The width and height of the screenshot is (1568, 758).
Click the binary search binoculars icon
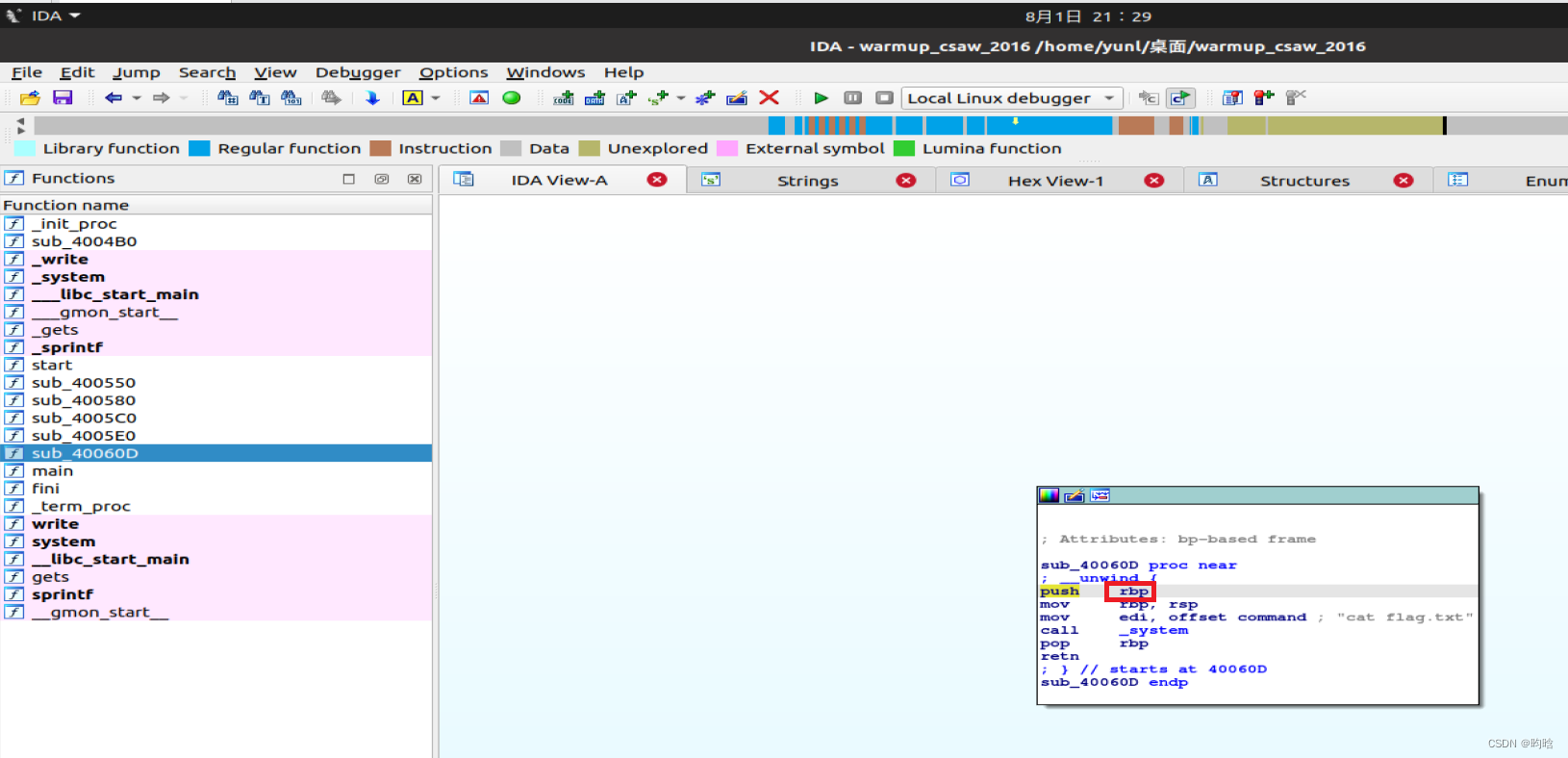291,98
